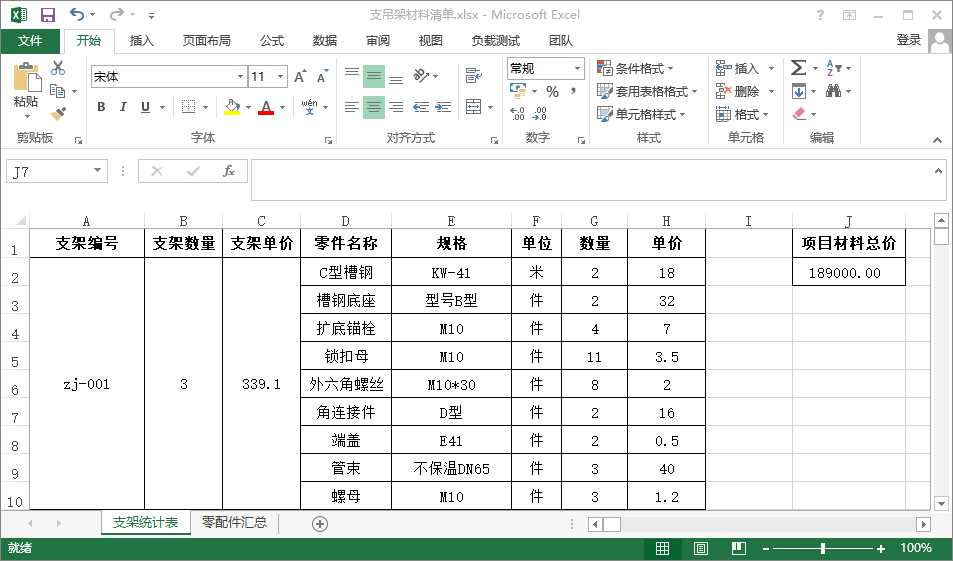Toggle Bold formatting

point(101,107)
